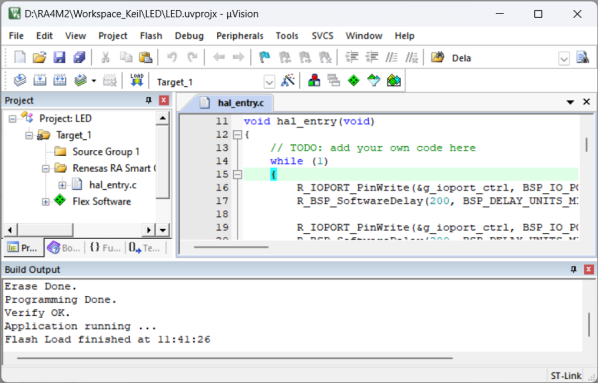This screenshot has height=383, width=598.
Task: Open the Debug menu
Action: tap(189, 36)
